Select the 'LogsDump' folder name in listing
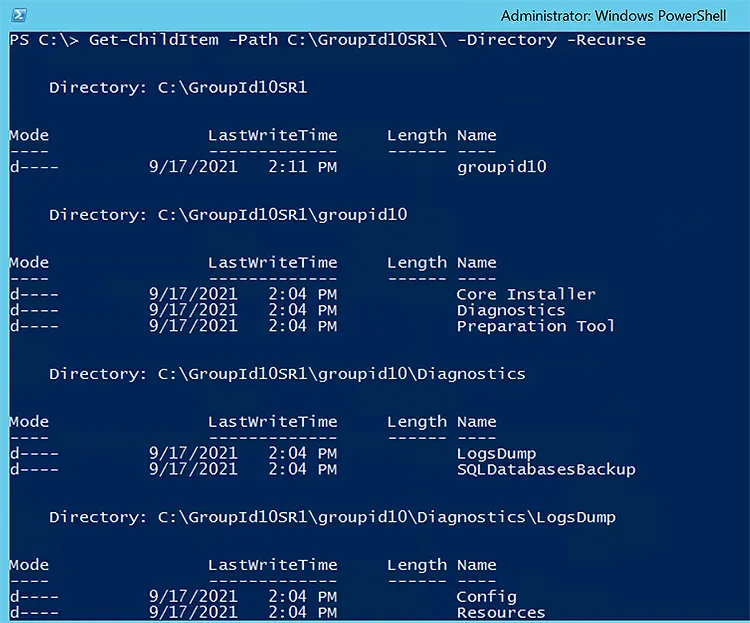This screenshot has width=750, height=623. pos(496,453)
